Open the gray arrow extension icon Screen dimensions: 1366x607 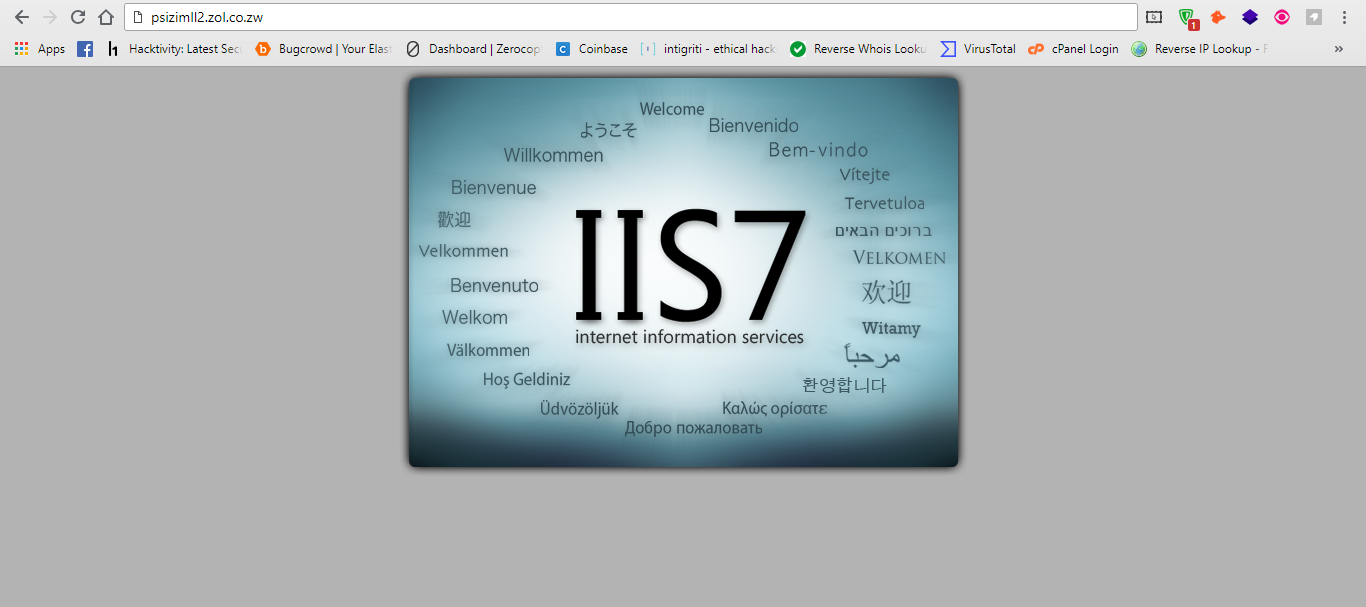click(x=1314, y=17)
